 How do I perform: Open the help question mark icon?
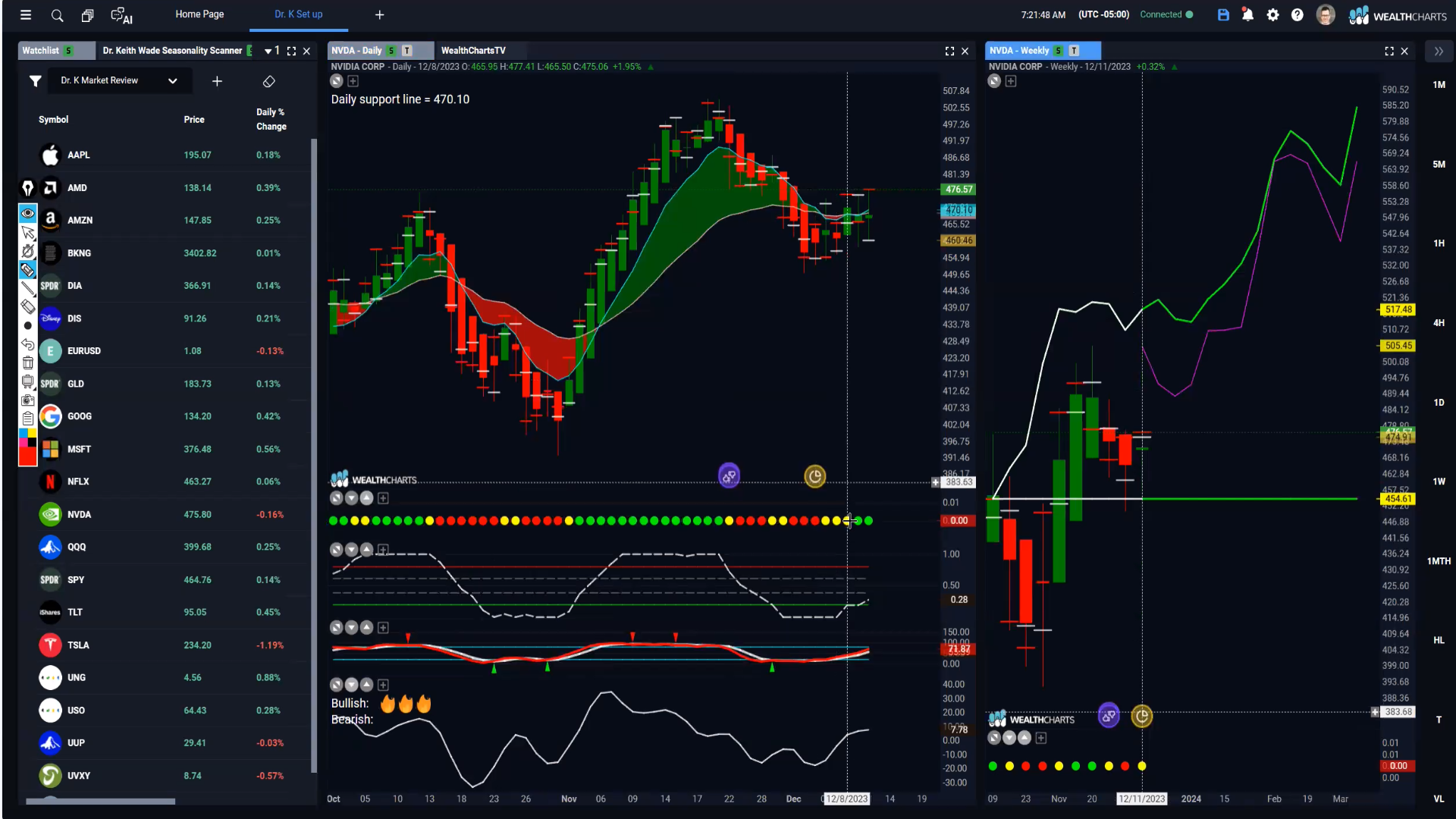click(x=1298, y=14)
